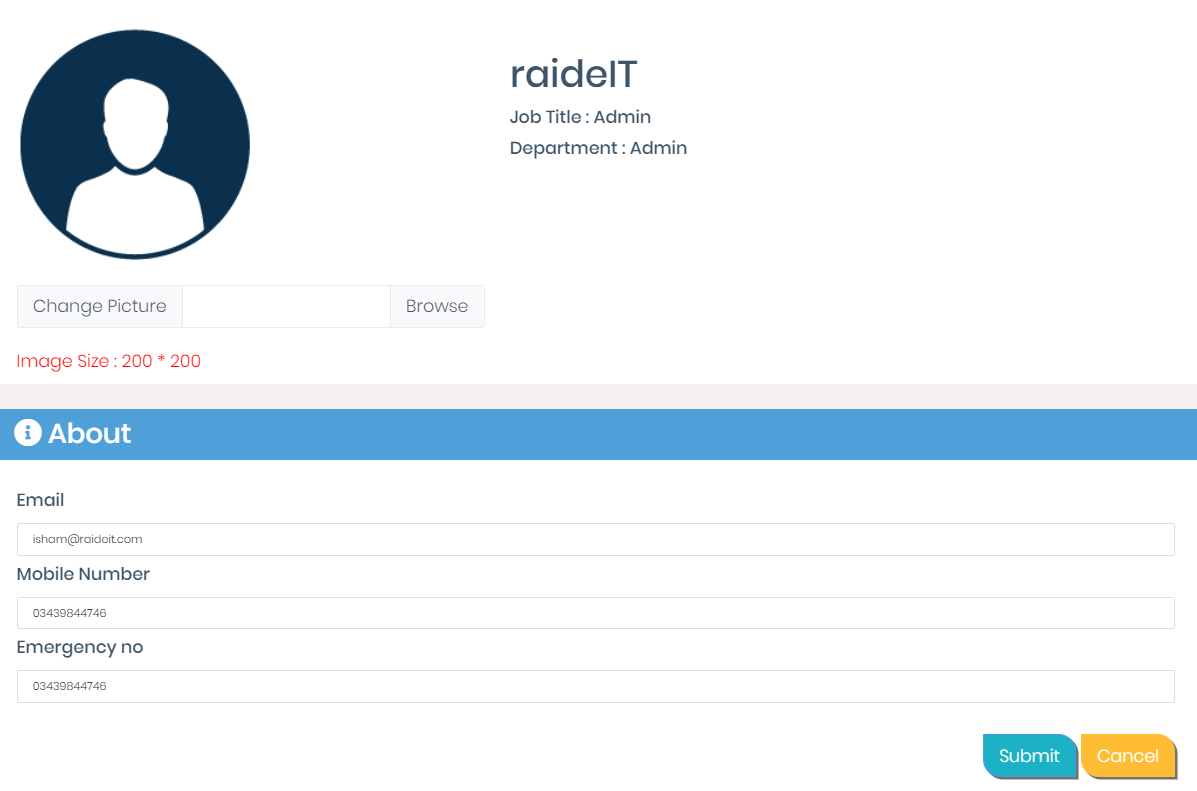Click the 'Job Title : Admin' text
This screenshot has height=791, width=1197.
click(x=580, y=117)
